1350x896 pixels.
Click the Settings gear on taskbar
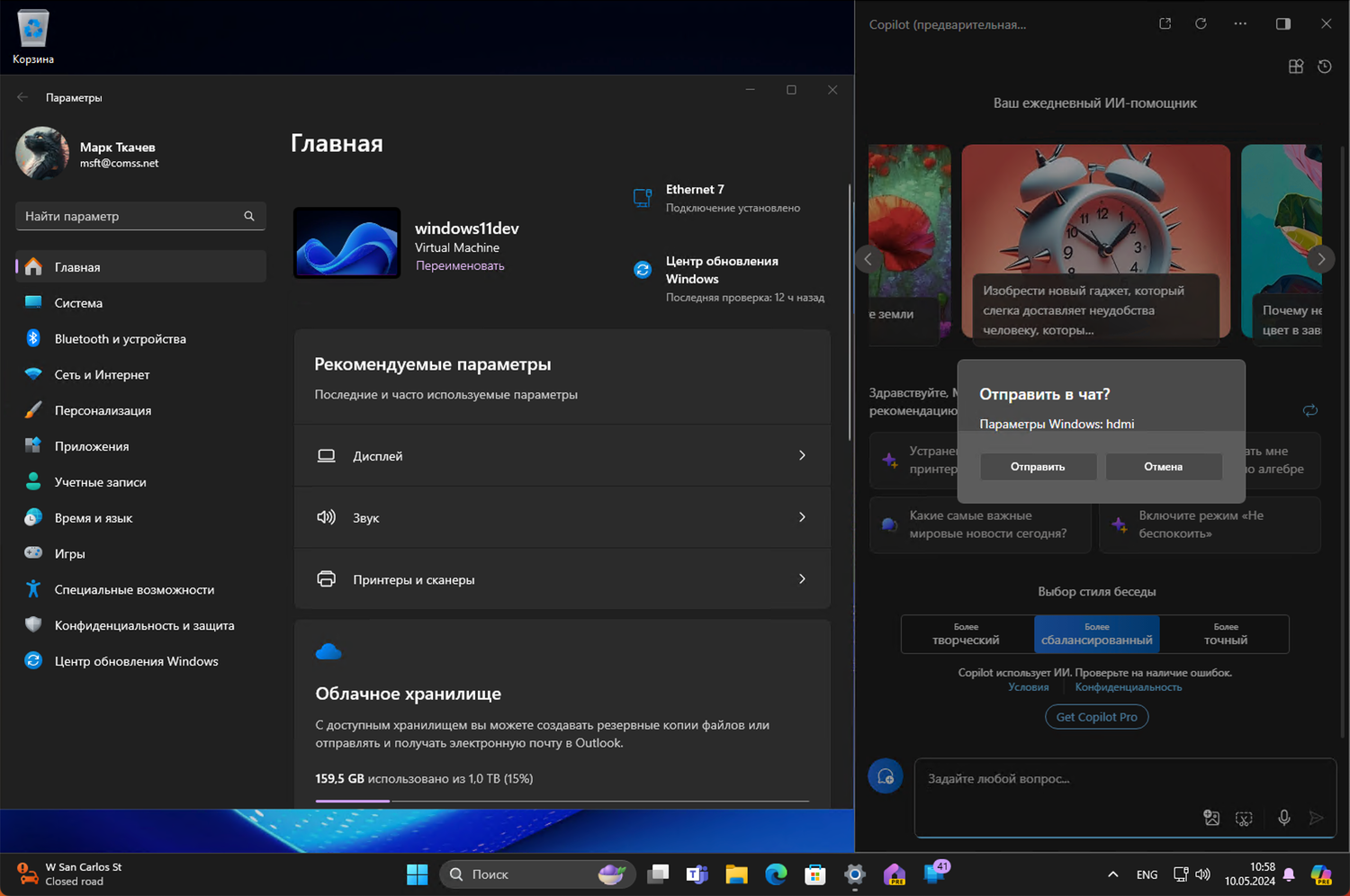pyautogui.click(x=855, y=874)
